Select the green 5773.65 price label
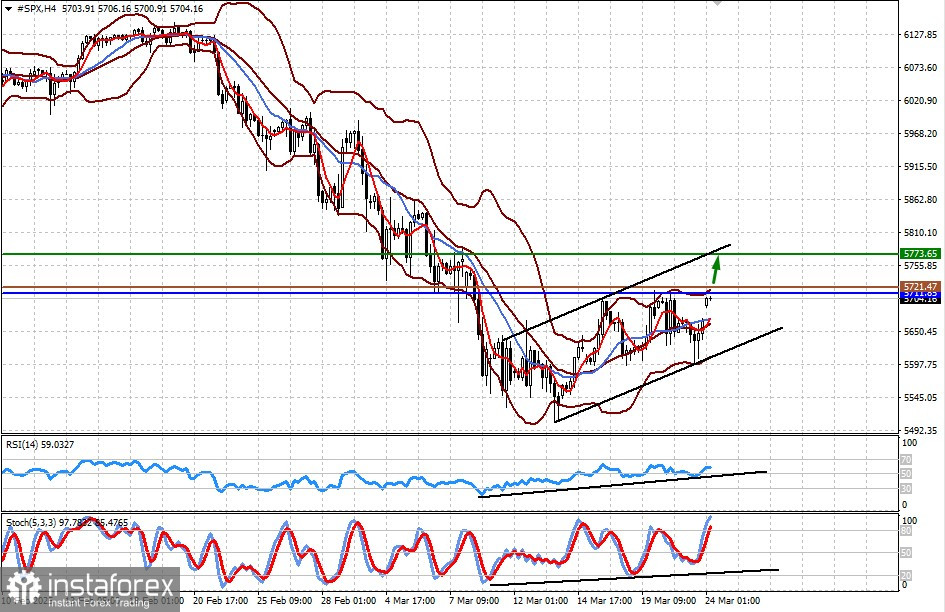The height and width of the screenshot is (612, 945). click(x=919, y=254)
